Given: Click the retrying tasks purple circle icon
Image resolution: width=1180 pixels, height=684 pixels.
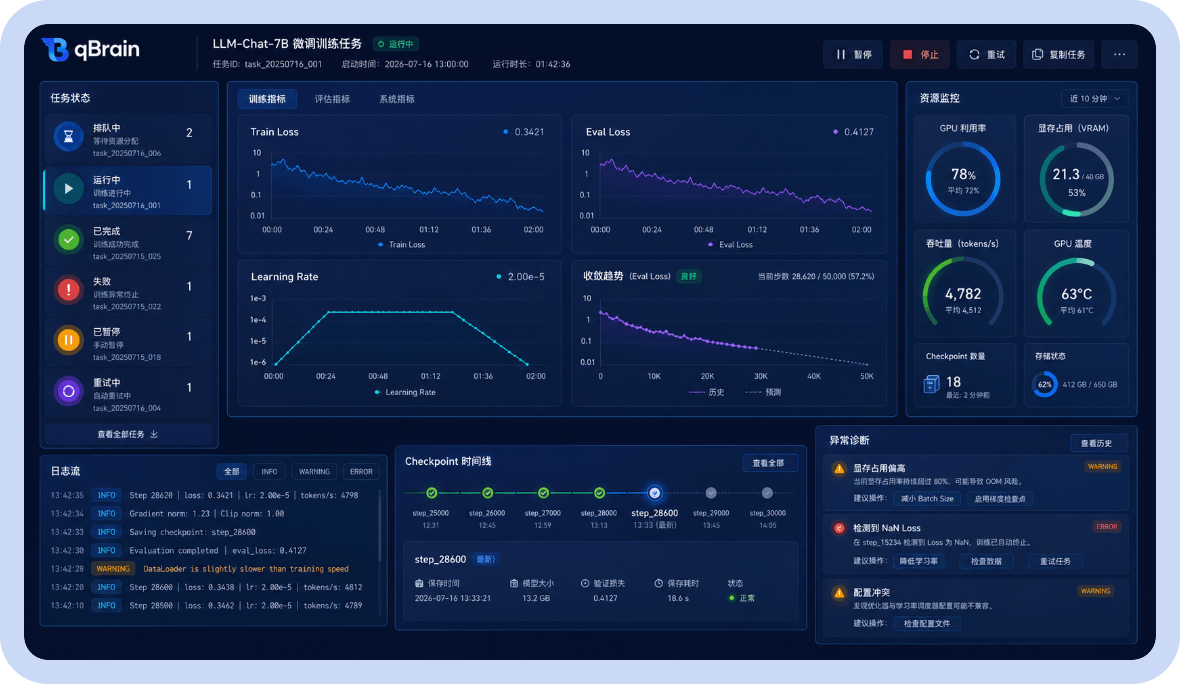Looking at the screenshot, I should point(68,391).
